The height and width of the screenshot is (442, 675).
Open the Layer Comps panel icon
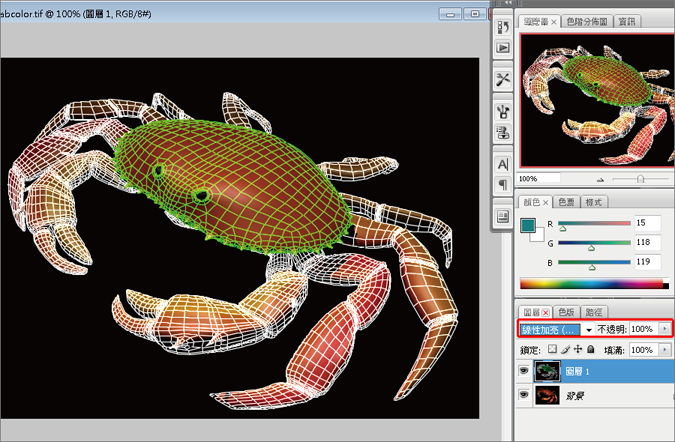click(503, 216)
